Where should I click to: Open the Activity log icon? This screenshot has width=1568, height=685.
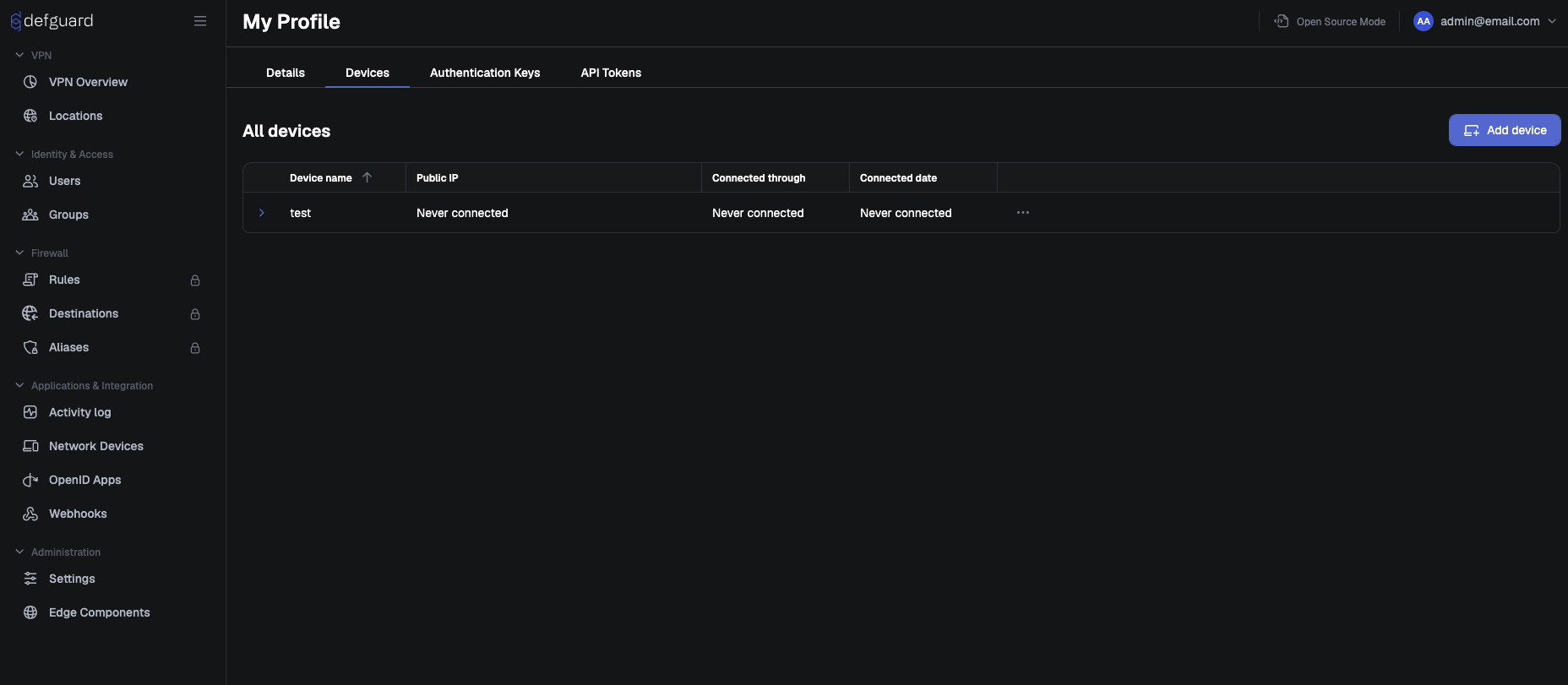pyautogui.click(x=30, y=412)
